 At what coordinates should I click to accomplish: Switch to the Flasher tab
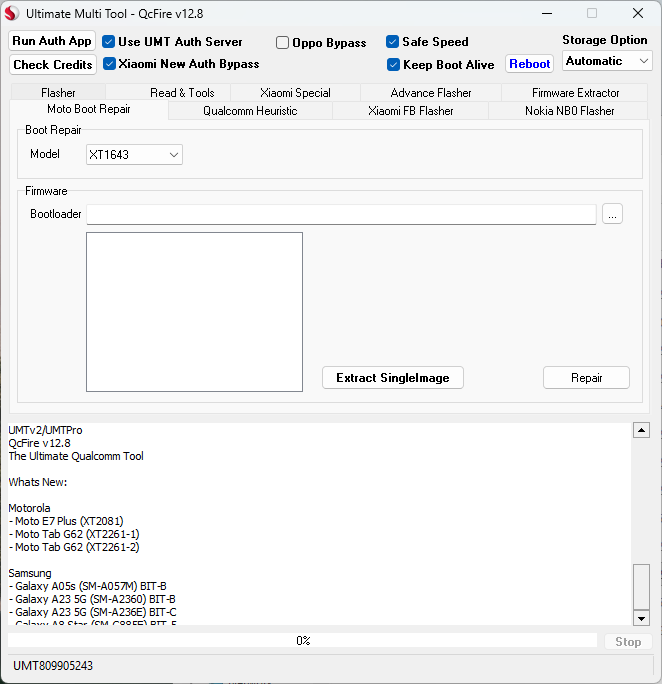(x=58, y=92)
